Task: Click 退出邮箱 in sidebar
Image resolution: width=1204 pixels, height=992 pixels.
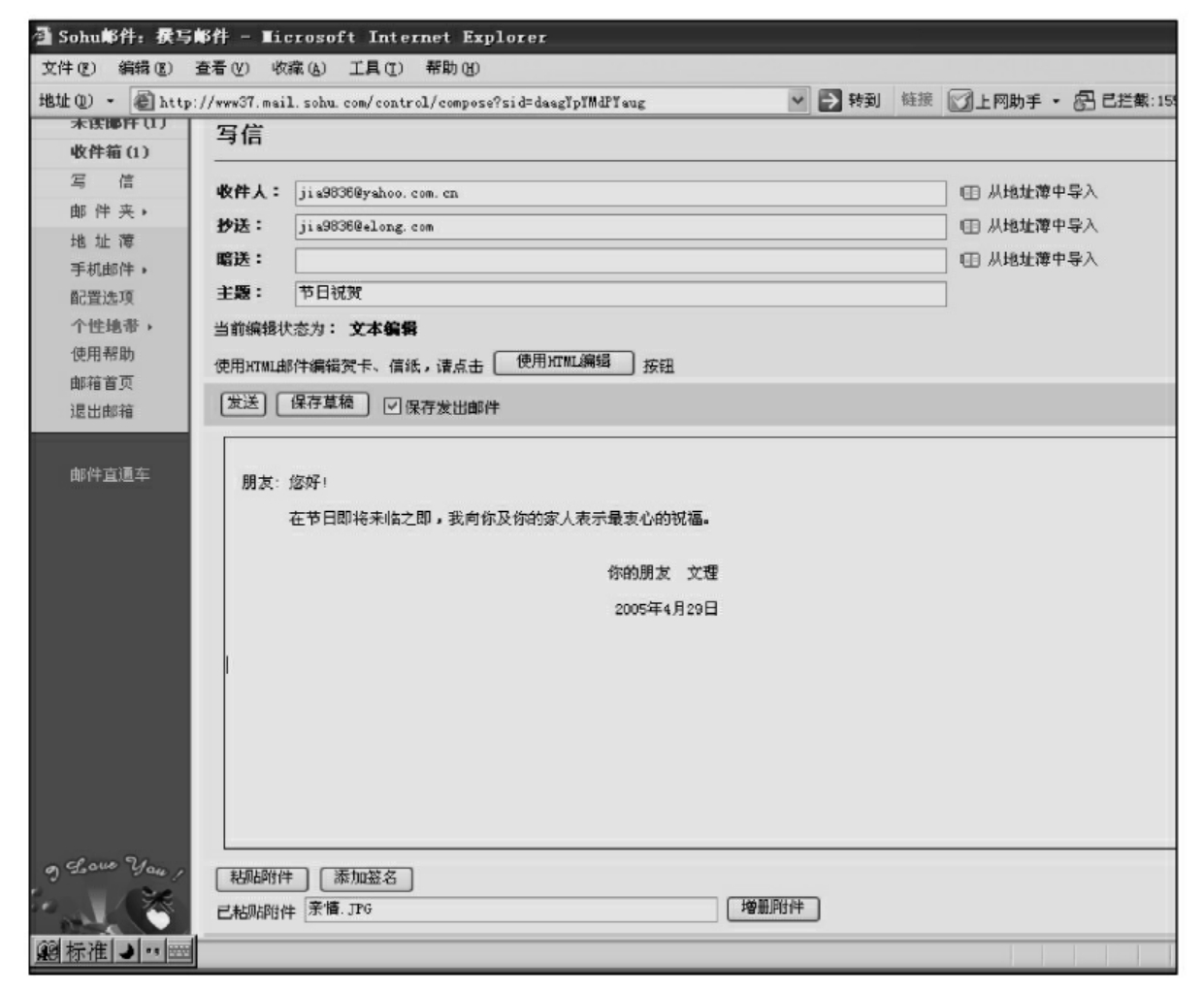Action: 102,412
